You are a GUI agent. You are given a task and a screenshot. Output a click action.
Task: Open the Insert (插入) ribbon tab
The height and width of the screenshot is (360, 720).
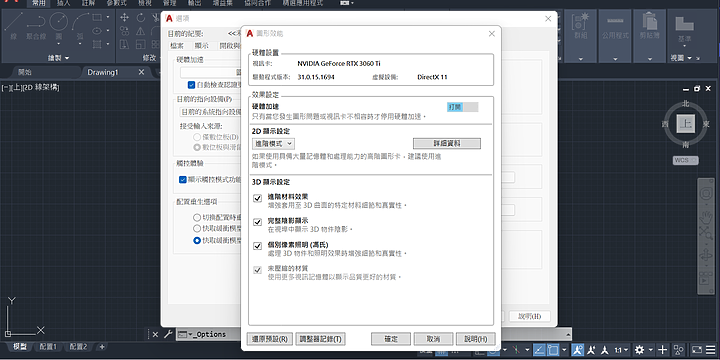point(64,3)
